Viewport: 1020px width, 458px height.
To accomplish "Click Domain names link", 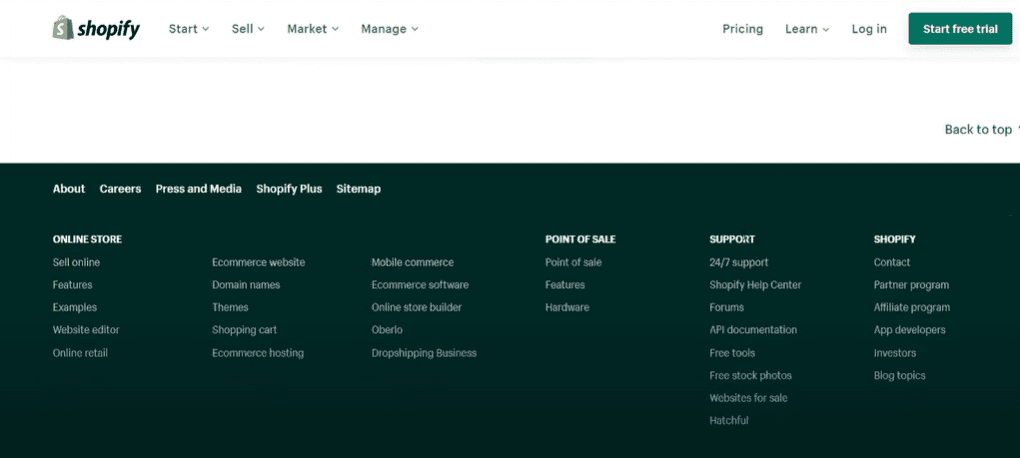I will (x=246, y=285).
